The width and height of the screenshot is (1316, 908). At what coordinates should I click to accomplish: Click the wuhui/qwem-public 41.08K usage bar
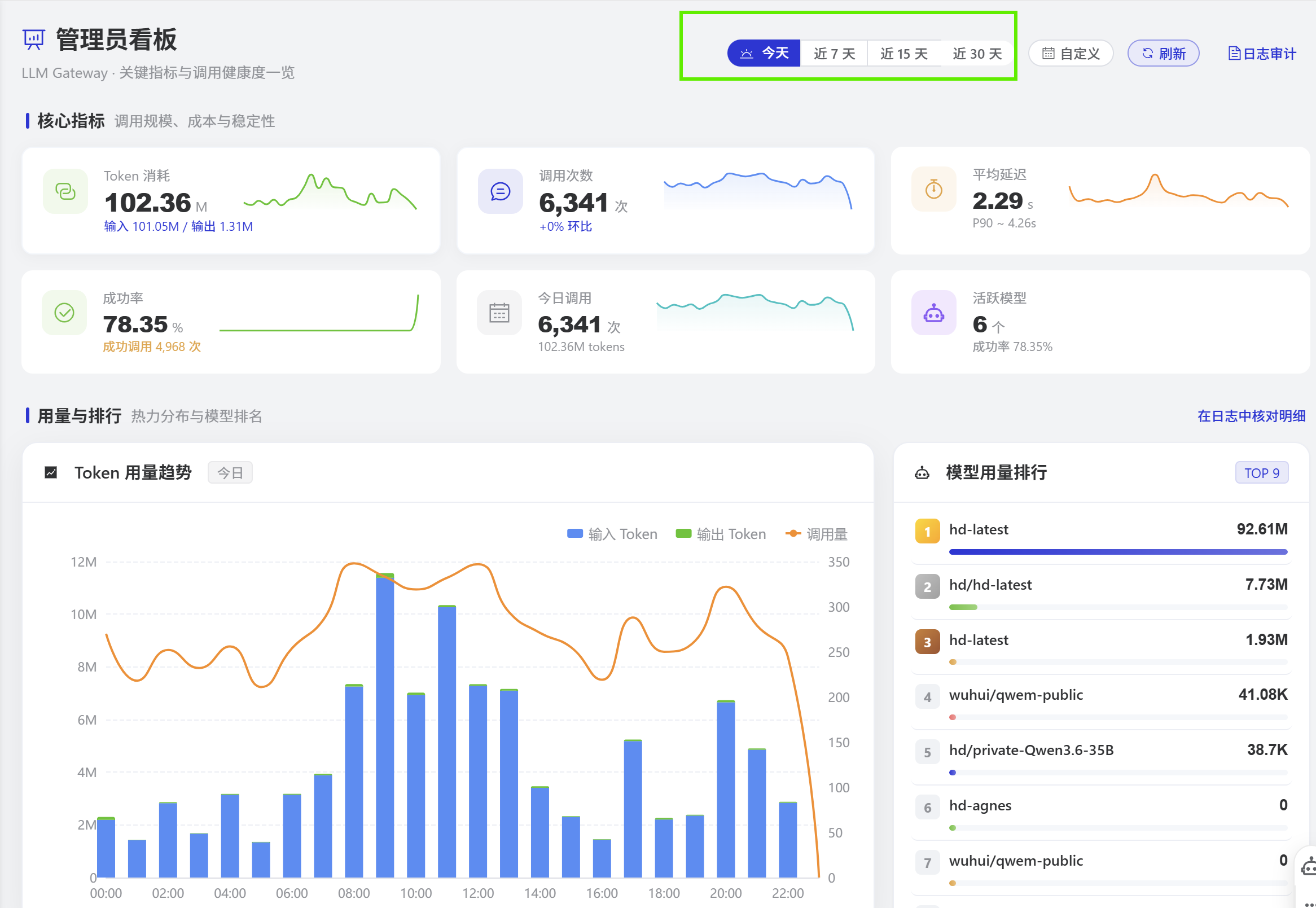(1118, 717)
